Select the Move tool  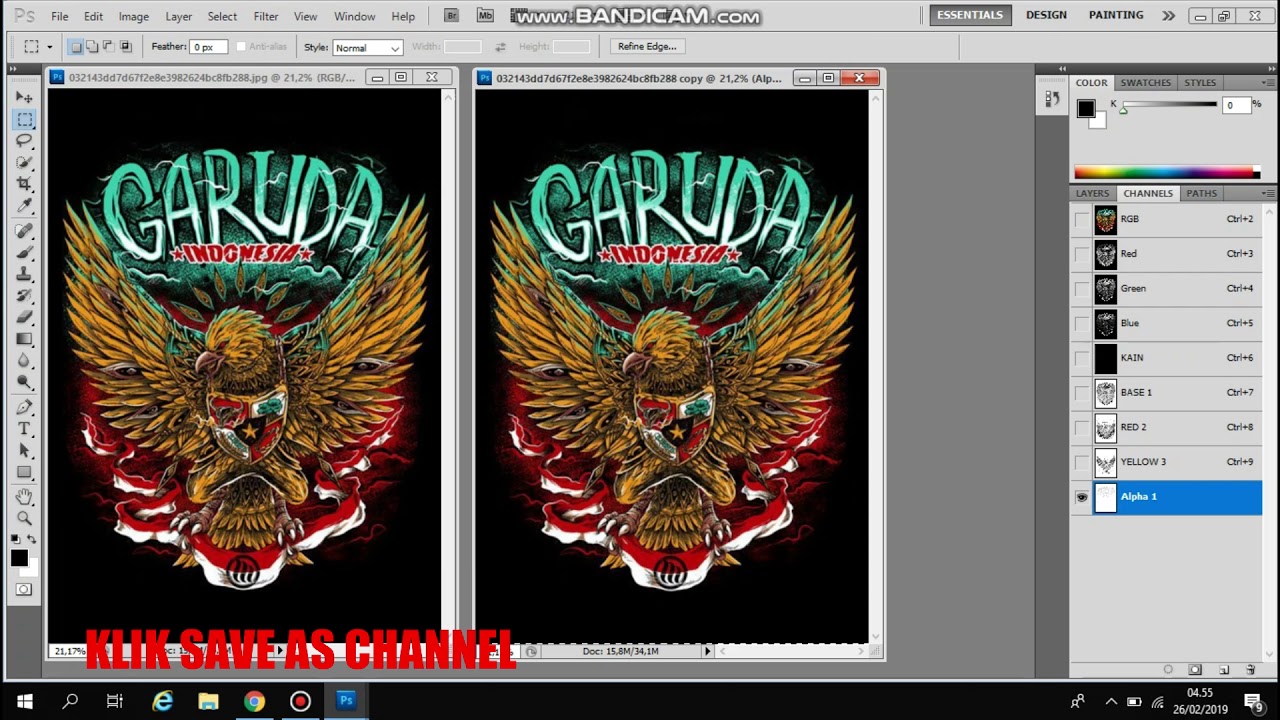24,97
